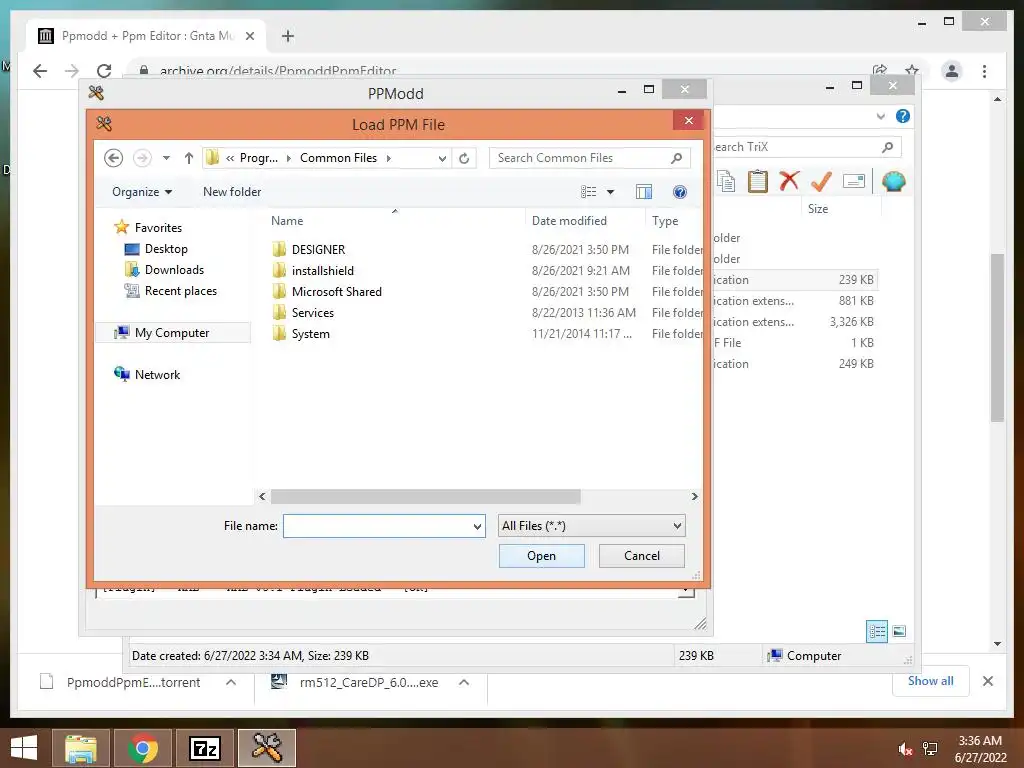Select My Computer in navigation pane
This screenshot has width=1024, height=768.
172,332
